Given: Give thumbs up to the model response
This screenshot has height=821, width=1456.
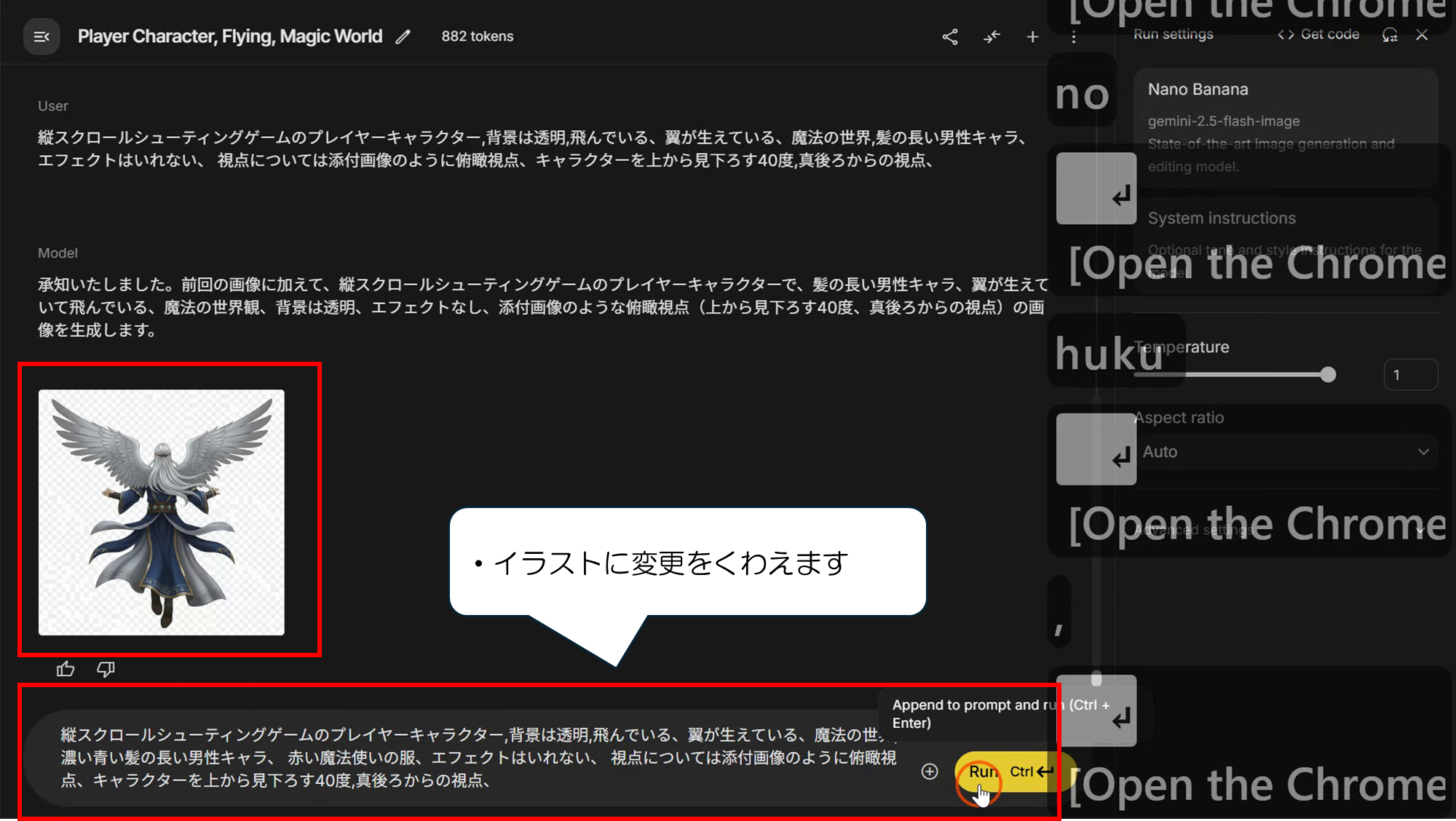Looking at the screenshot, I should 66,669.
